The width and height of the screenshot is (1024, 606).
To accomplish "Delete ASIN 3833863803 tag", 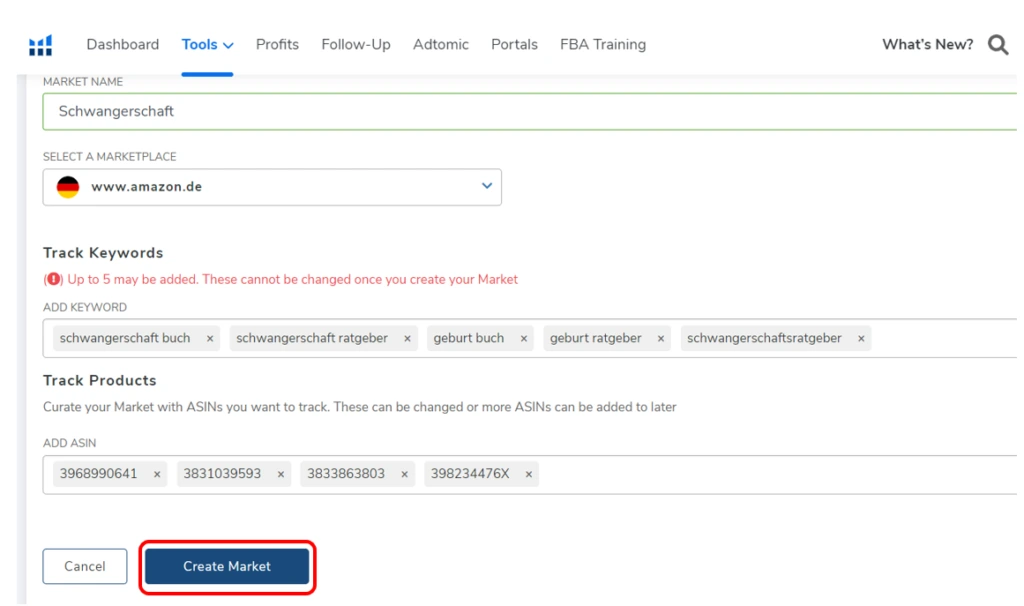I will tap(404, 474).
